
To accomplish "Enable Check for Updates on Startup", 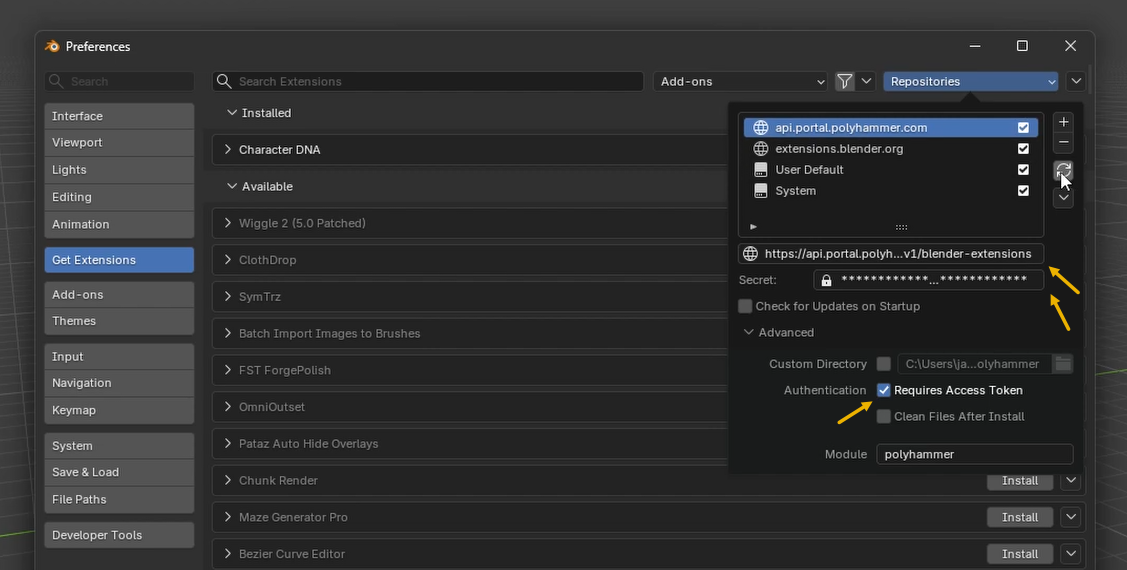I will [745, 306].
